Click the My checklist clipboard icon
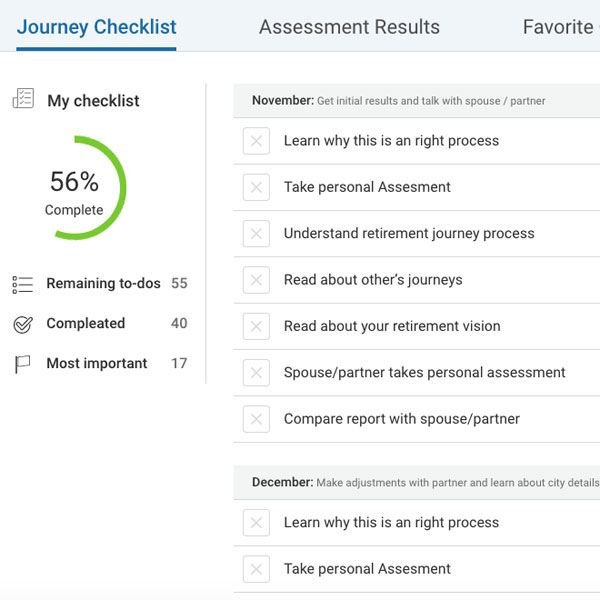The width and height of the screenshot is (600, 600). [23, 100]
